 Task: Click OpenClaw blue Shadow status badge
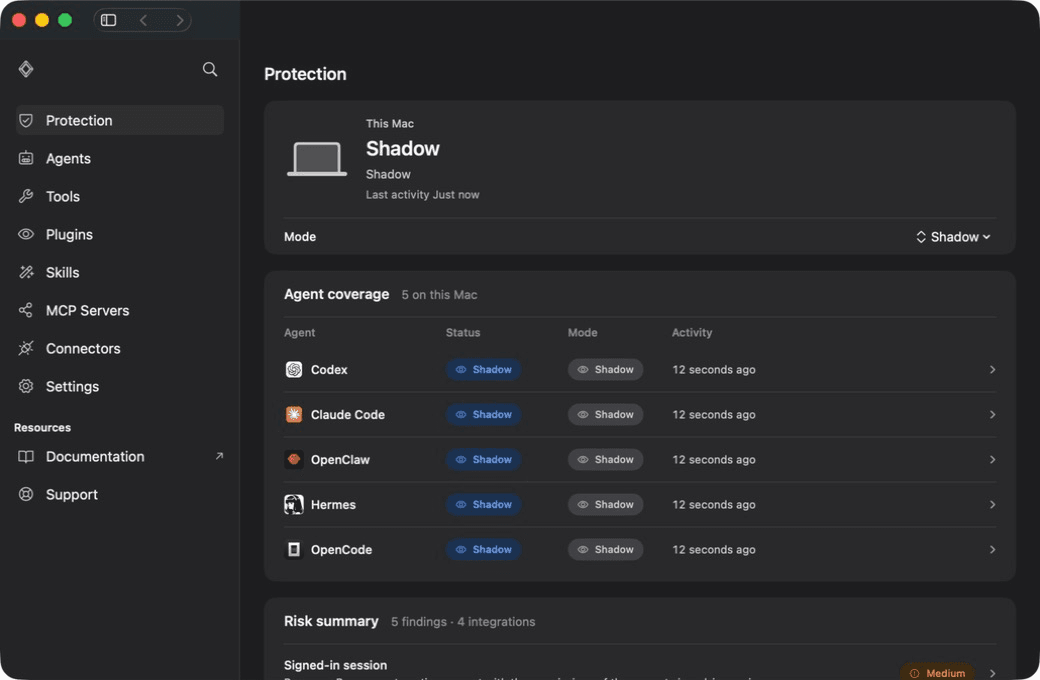coord(484,459)
